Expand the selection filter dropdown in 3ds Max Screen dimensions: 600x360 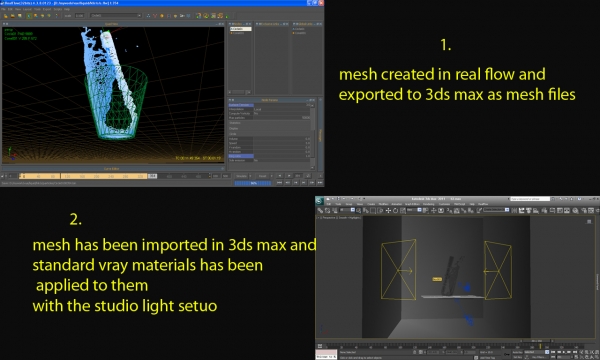pos(347,210)
